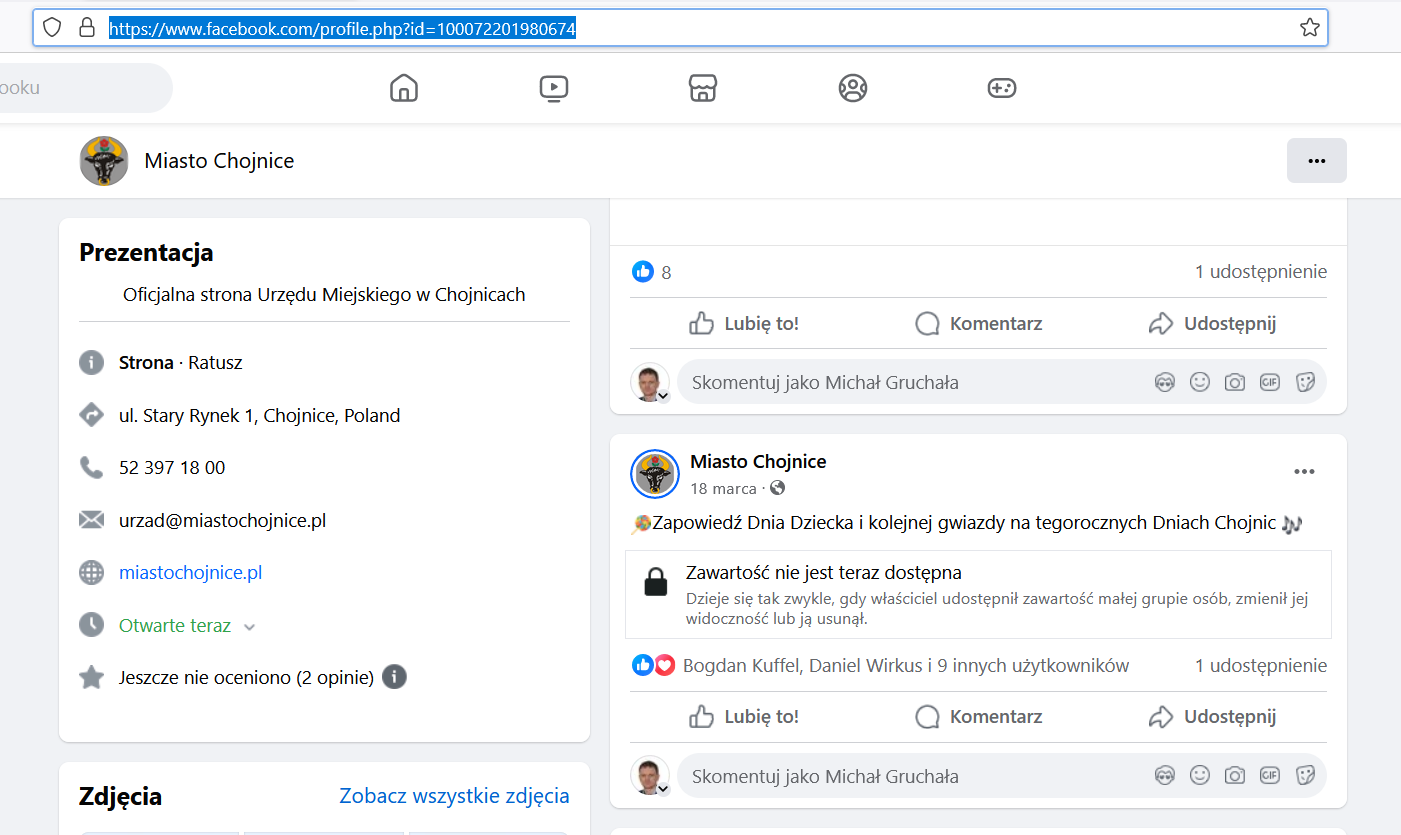Open Zobacz wszystkie zdjęcia link
The height and width of the screenshot is (835, 1401).
[x=454, y=796]
